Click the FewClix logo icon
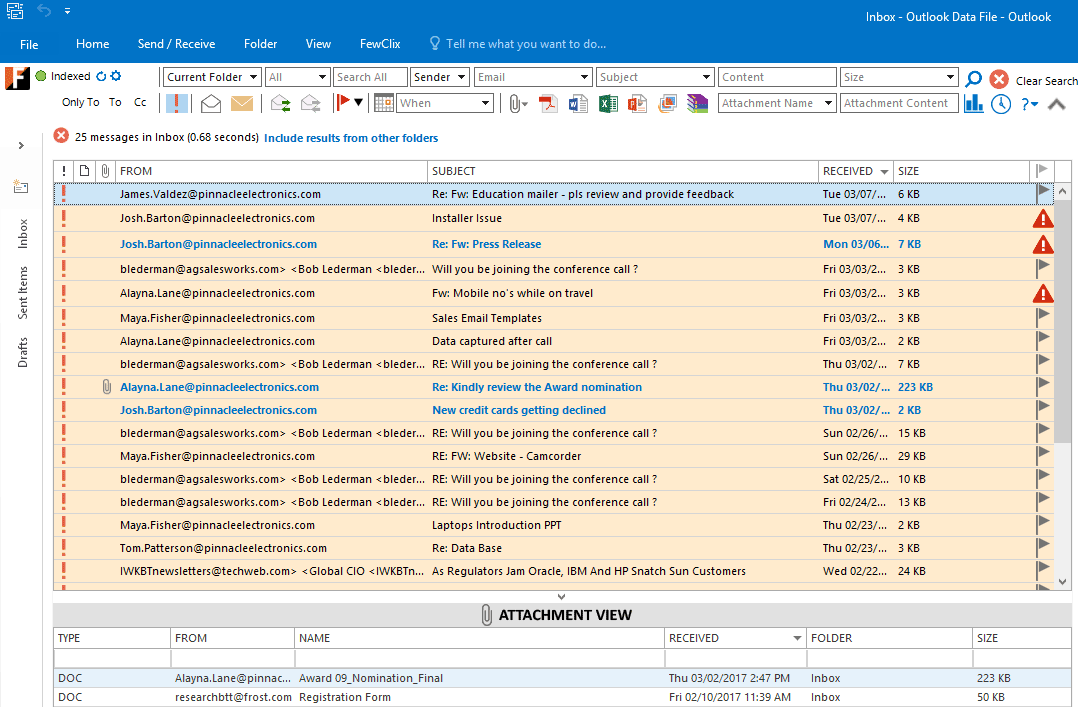The image size is (1079, 708). [17, 78]
